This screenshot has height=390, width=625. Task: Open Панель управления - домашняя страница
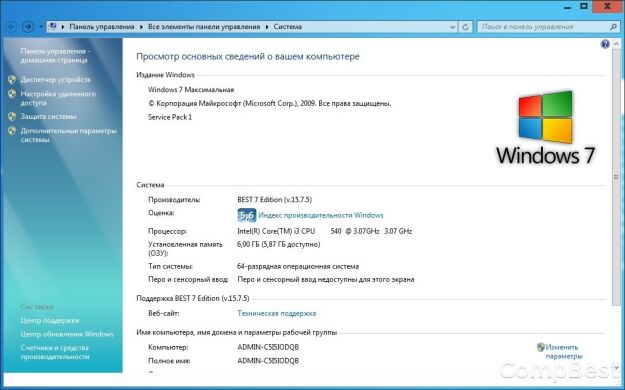[55, 56]
